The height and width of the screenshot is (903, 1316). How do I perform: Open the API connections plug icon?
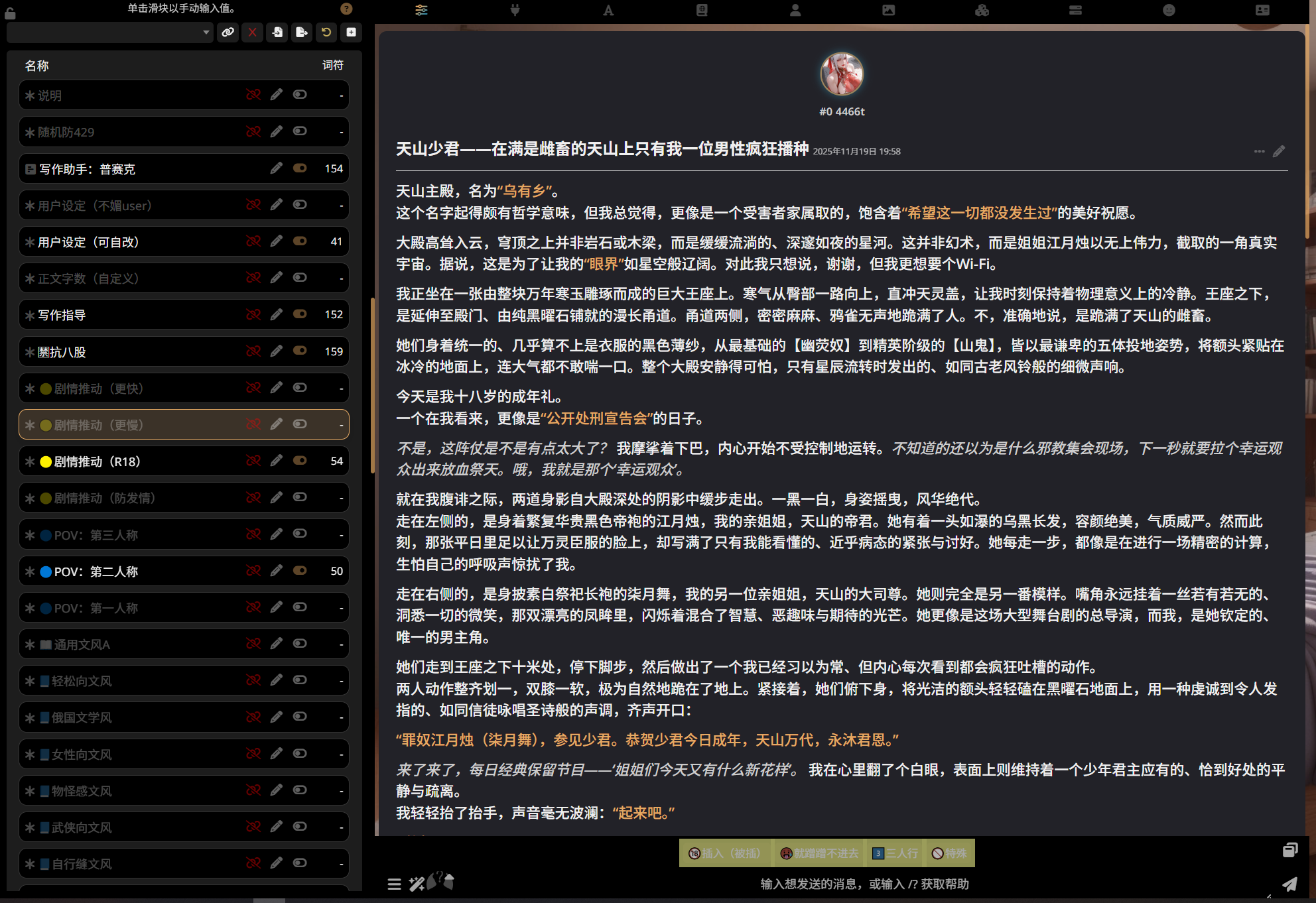[515, 10]
